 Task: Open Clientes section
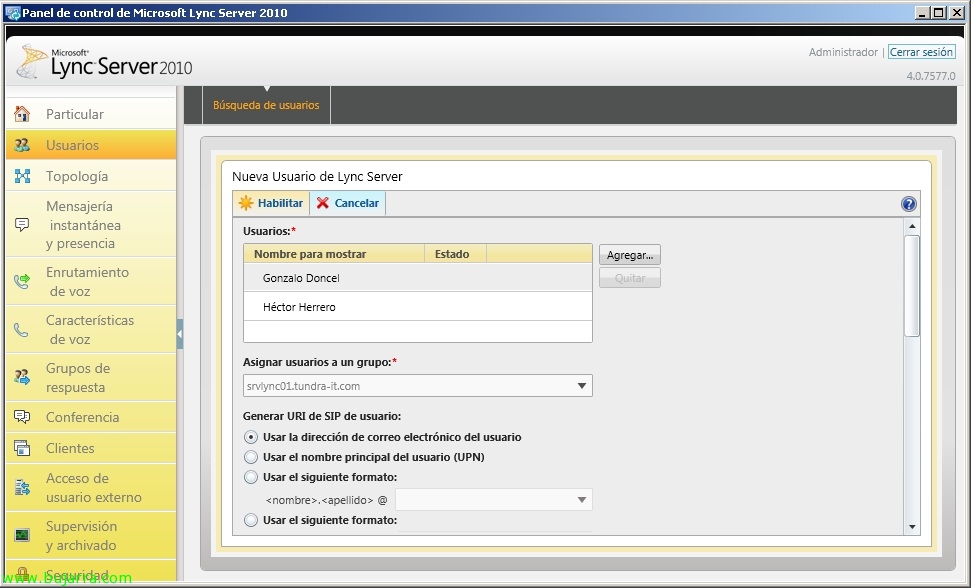[x=91, y=448]
